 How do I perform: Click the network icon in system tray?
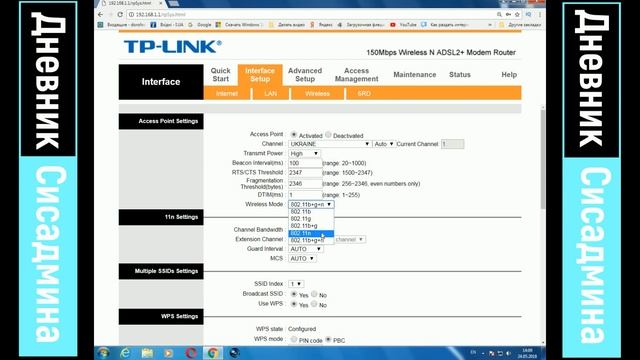[x=500, y=353]
